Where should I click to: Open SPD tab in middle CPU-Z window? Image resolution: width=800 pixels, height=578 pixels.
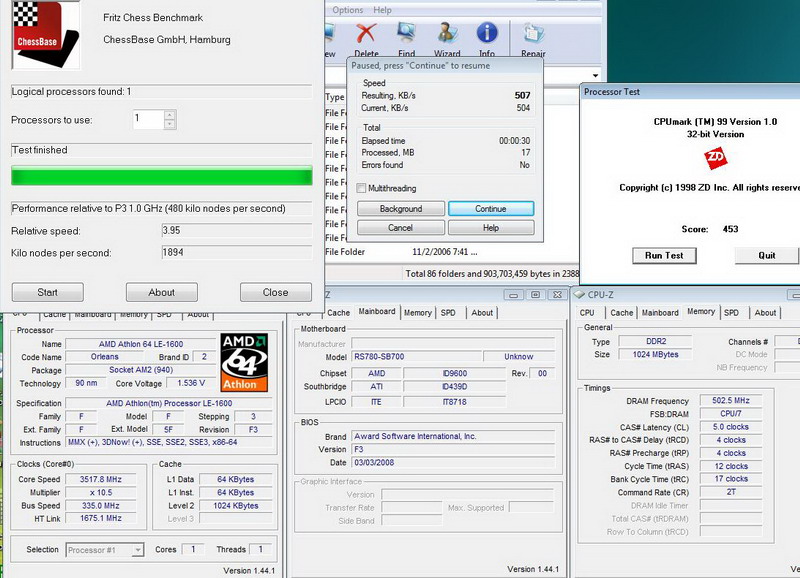coord(448,313)
